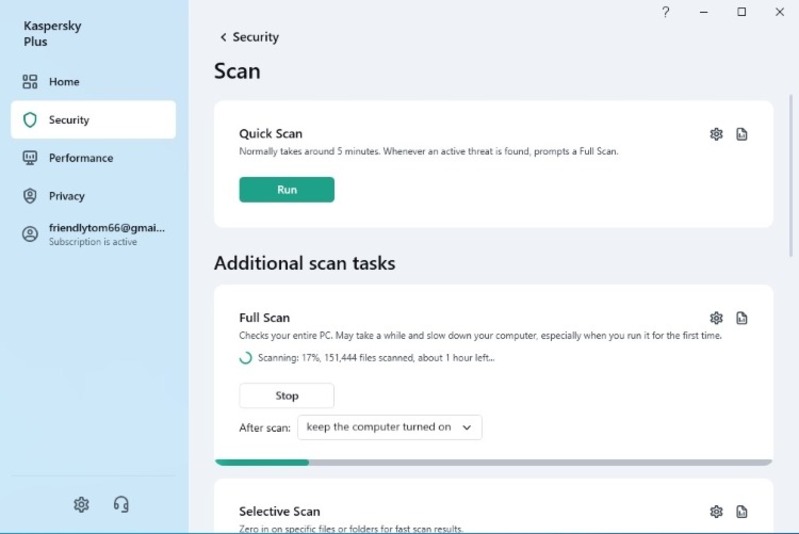The image size is (799, 534).
Task: Maximize the Kaspersky window
Action: (741, 12)
